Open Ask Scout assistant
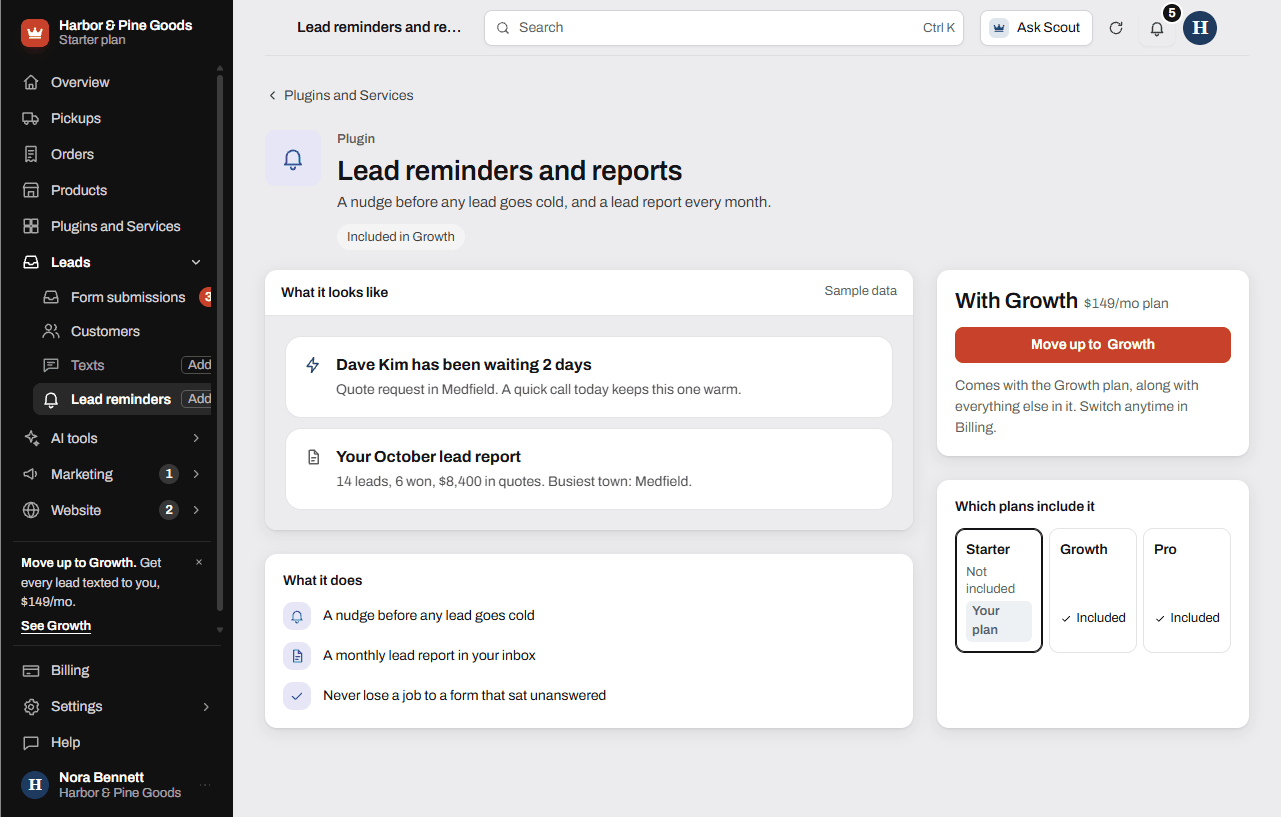The height and width of the screenshot is (817, 1281). tap(1036, 28)
